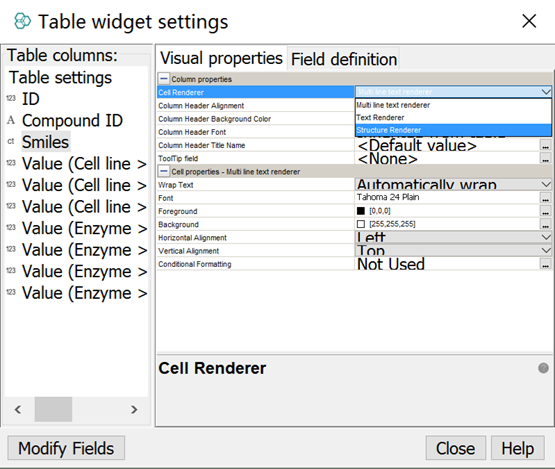Choose Text Renderer from the dropdown list

[x=453, y=118]
